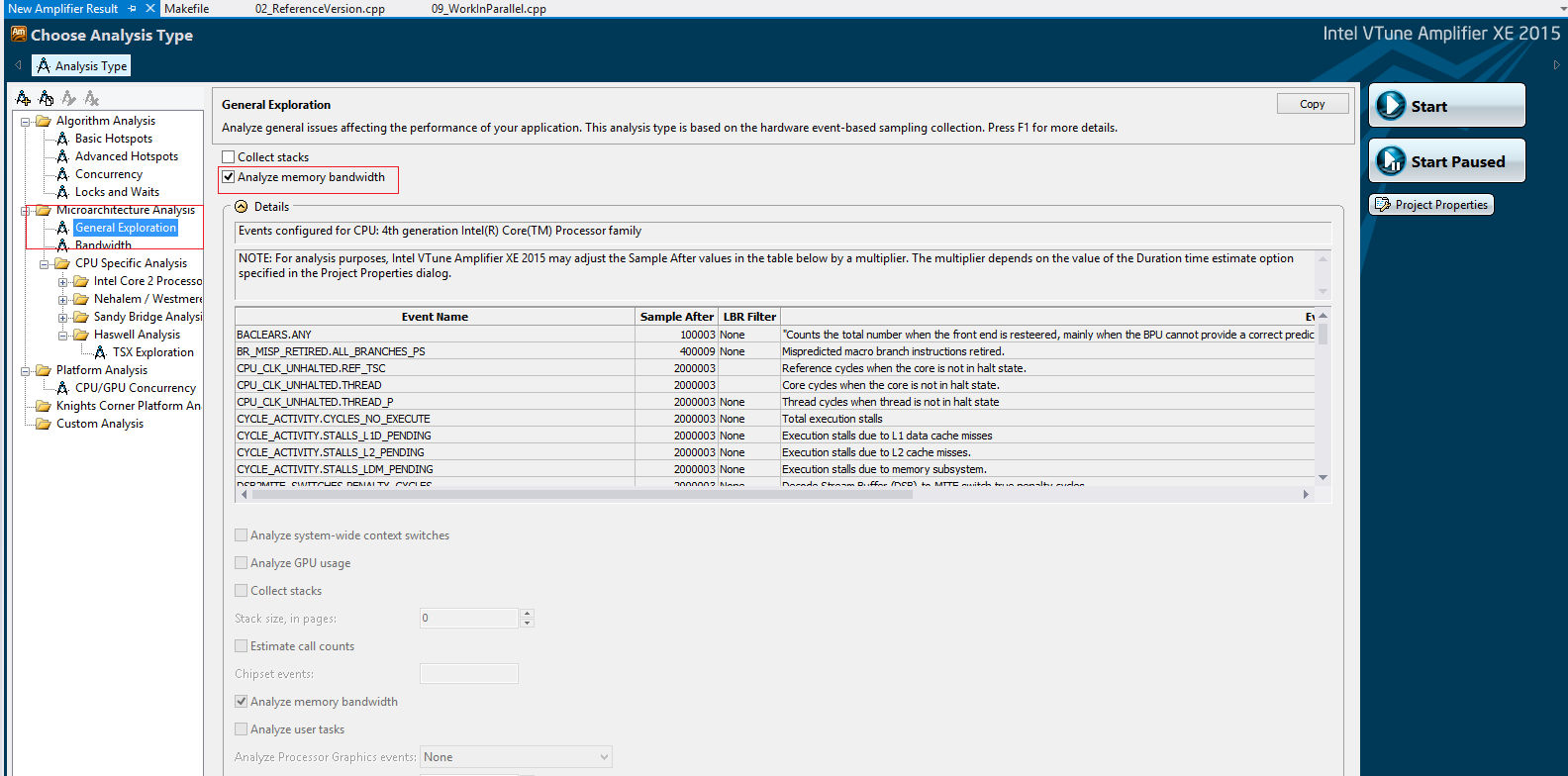Click the pin icon on New Amplifier Result tab
Viewport: 1568px width, 776px height.
(x=133, y=8)
